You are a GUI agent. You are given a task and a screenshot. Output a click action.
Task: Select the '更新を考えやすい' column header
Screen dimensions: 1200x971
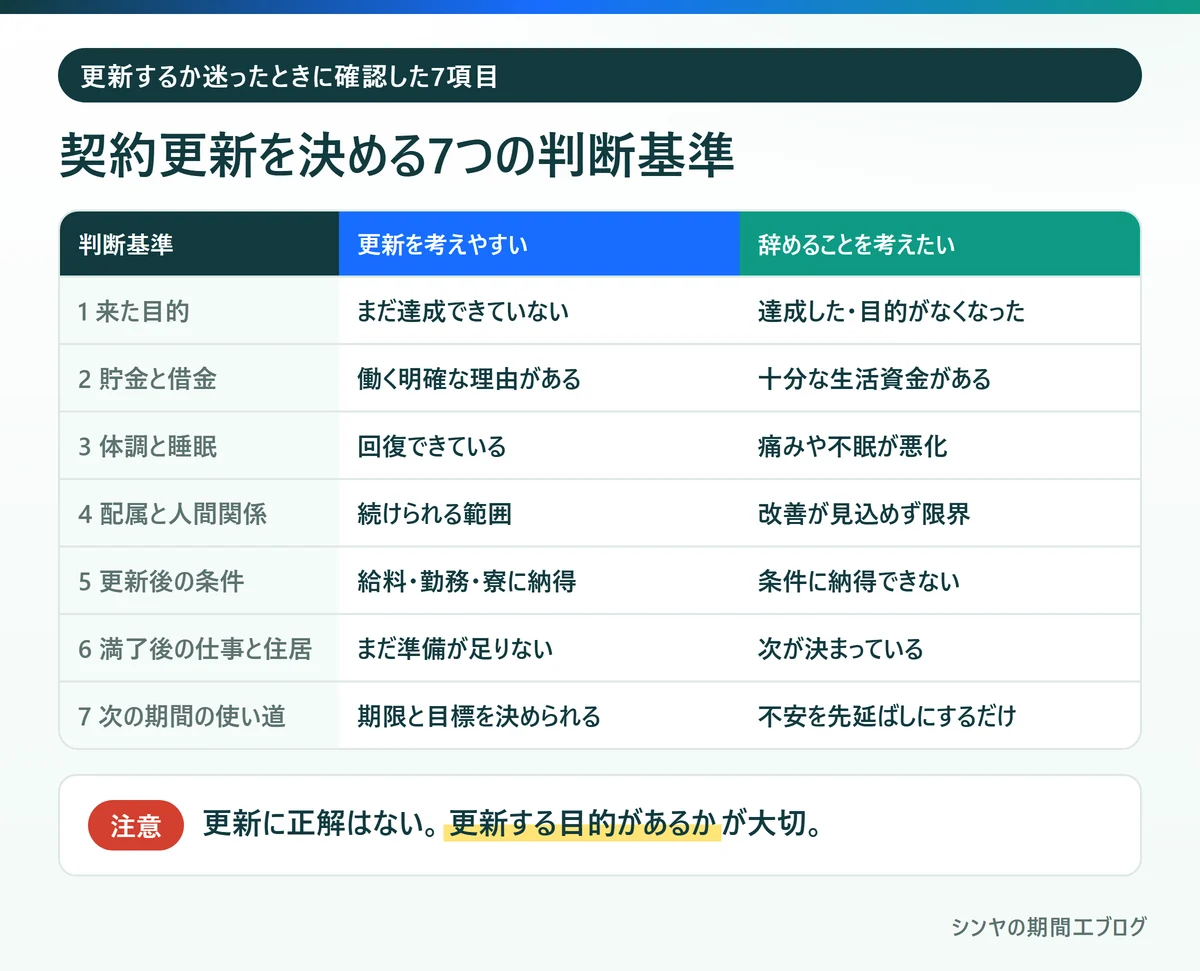pos(539,244)
